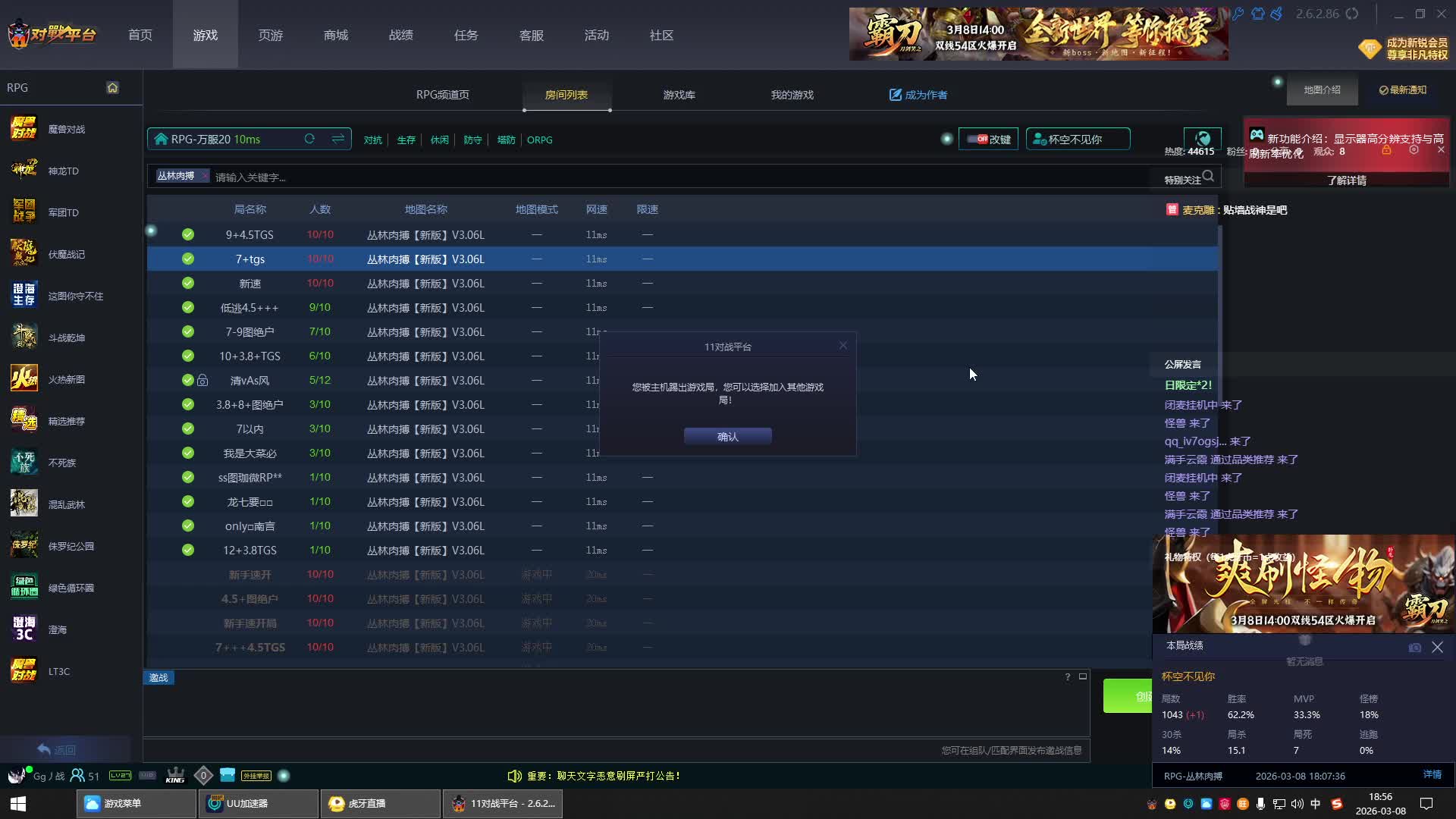This screenshot has height=819, width=1456.
Task: Switch to the 游戏库 tab
Action: click(x=679, y=95)
